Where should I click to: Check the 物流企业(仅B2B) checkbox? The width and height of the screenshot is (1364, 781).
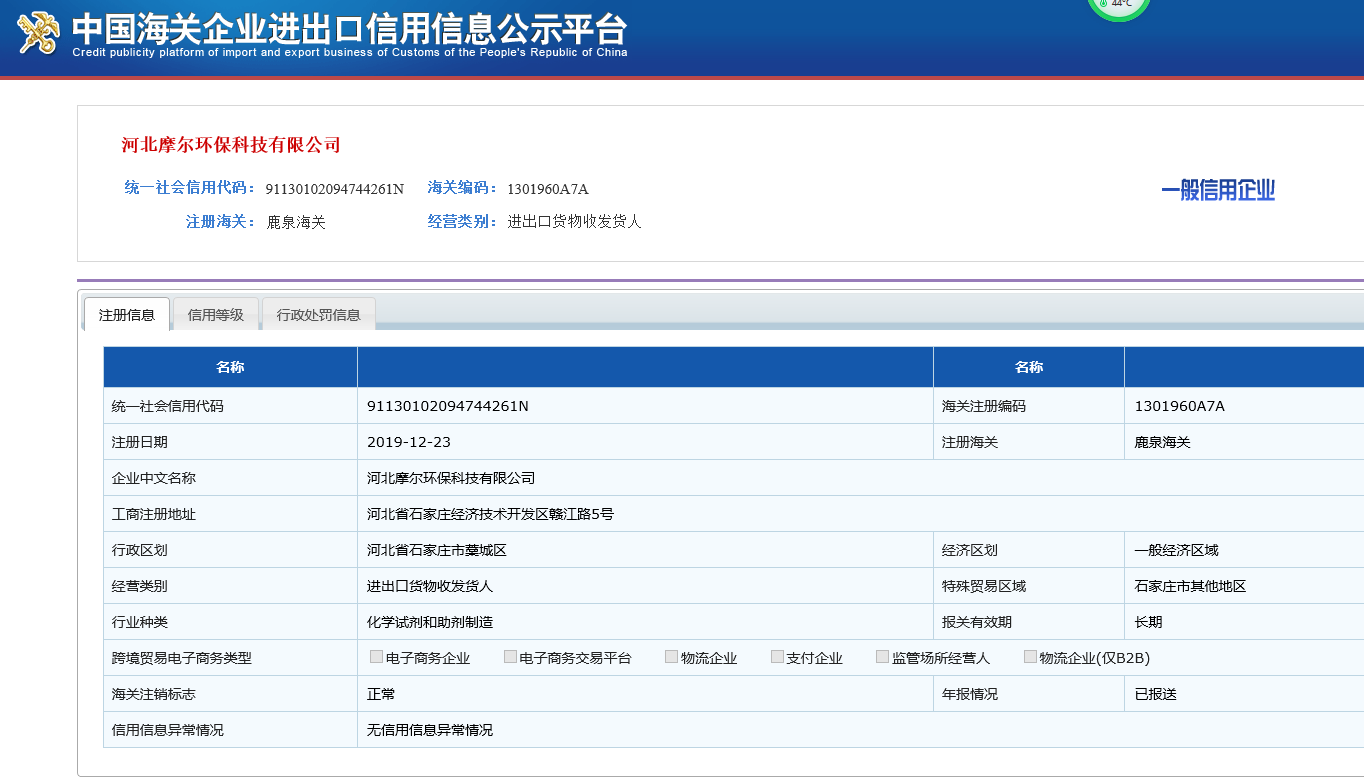1031,657
